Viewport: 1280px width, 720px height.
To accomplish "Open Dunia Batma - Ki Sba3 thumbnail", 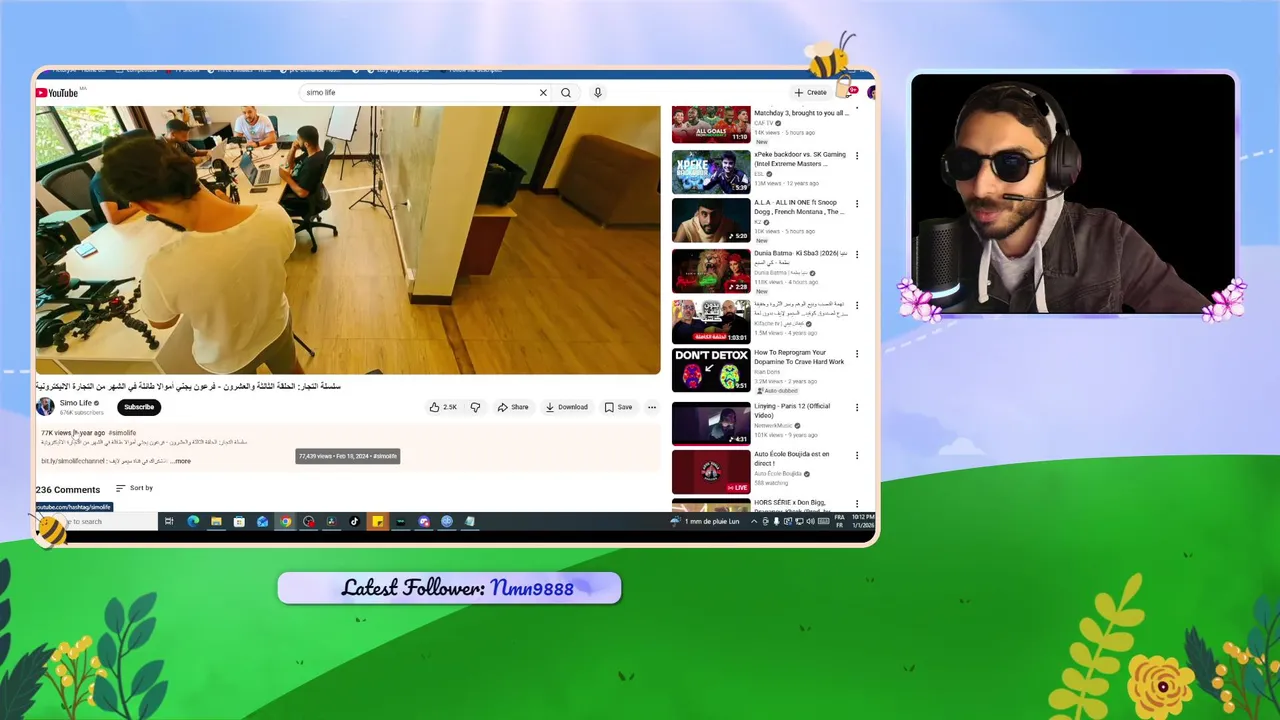I will click(711, 271).
